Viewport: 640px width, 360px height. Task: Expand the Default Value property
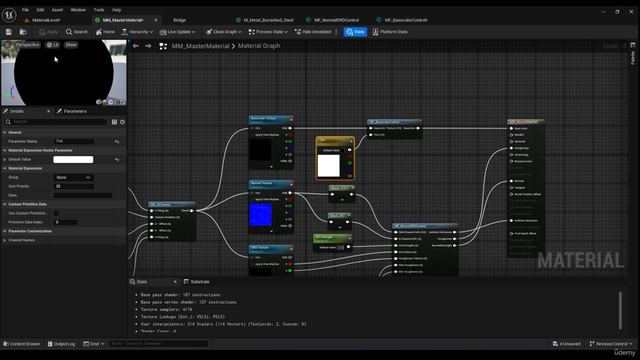(5, 159)
